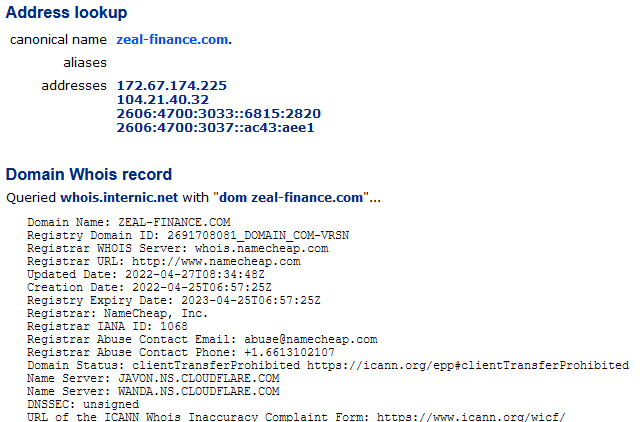The height and width of the screenshot is (422, 640).
Task: Click the https://www.icann.org/wicf/ complaint form URL
Action: pos(471,417)
